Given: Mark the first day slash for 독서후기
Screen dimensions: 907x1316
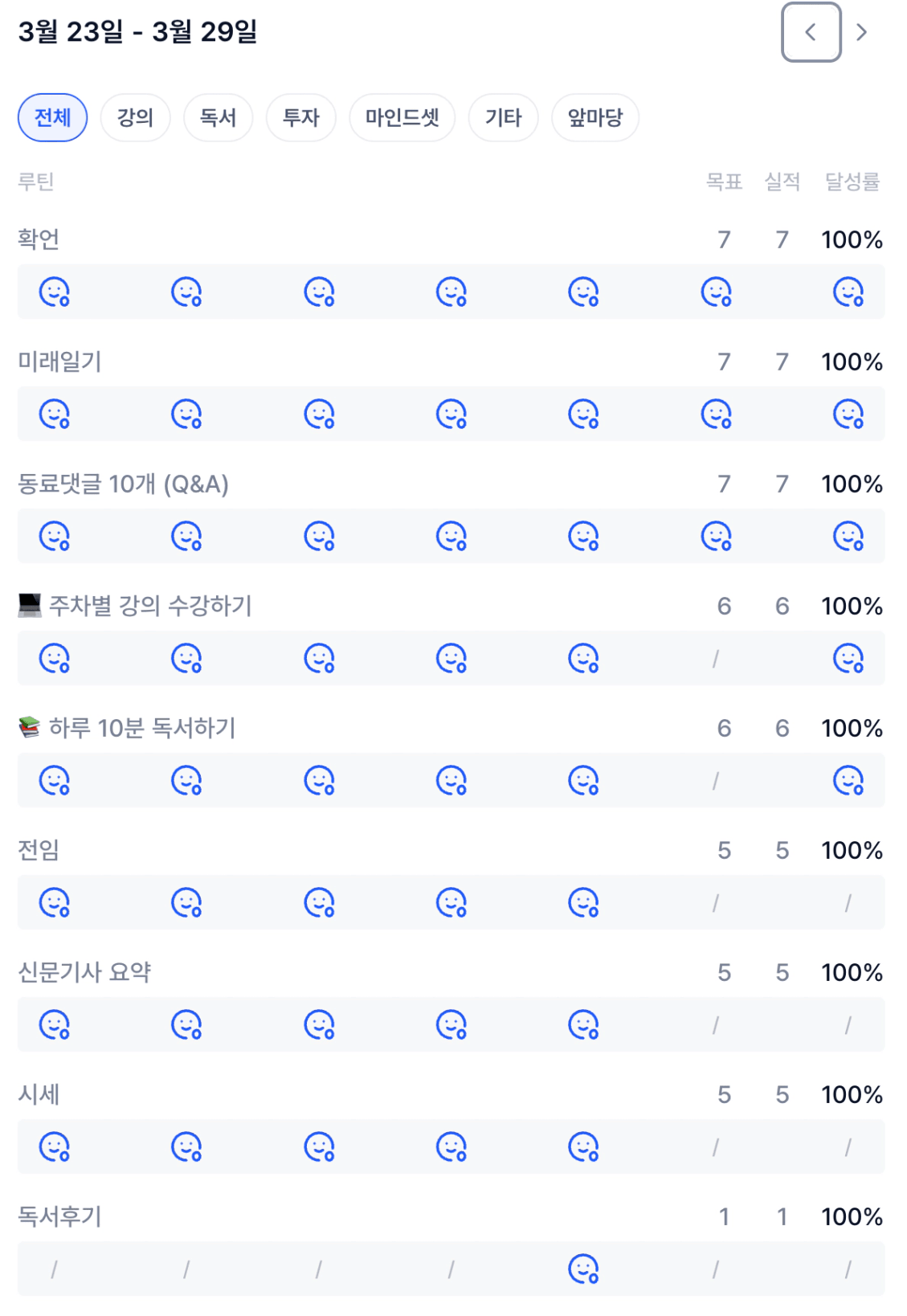Looking at the screenshot, I should coord(54,1269).
